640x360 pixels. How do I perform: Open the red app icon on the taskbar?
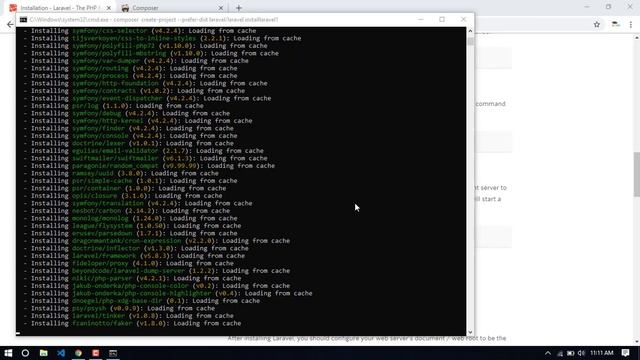pos(96,353)
